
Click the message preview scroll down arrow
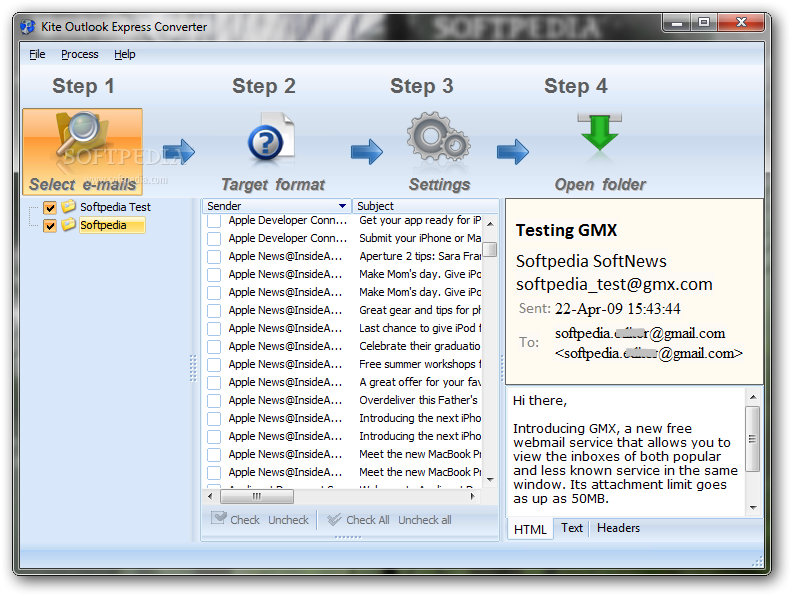pyautogui.click(x=753, y=507)
